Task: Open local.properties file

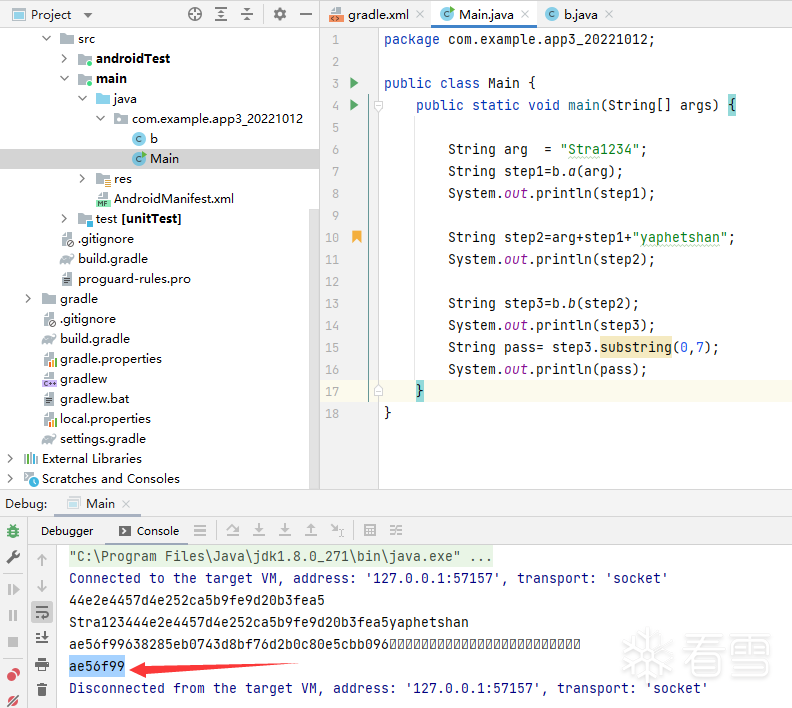Action: pos(97,419)
